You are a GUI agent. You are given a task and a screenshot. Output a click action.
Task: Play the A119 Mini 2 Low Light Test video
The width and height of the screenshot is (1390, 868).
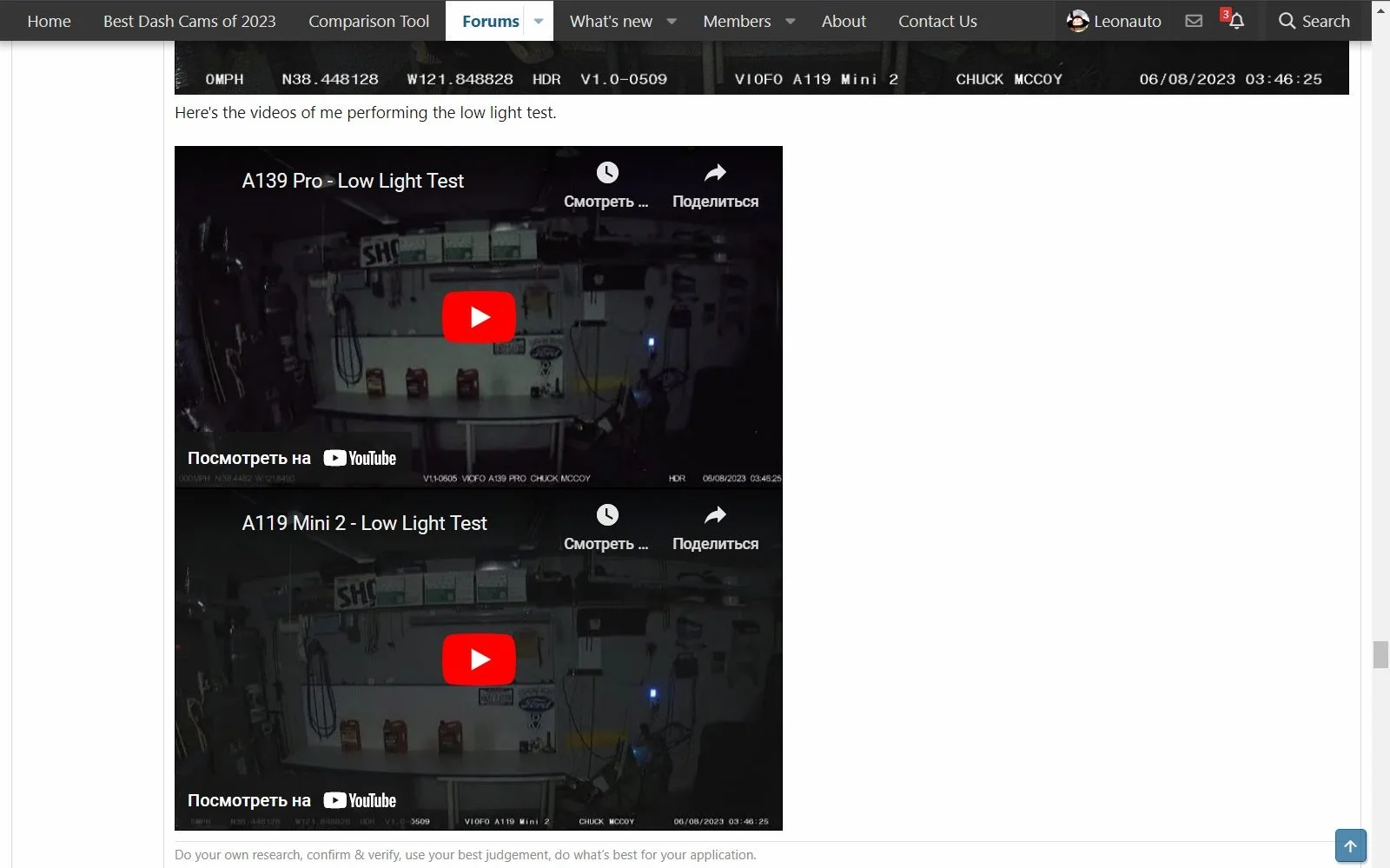[479, 659]
